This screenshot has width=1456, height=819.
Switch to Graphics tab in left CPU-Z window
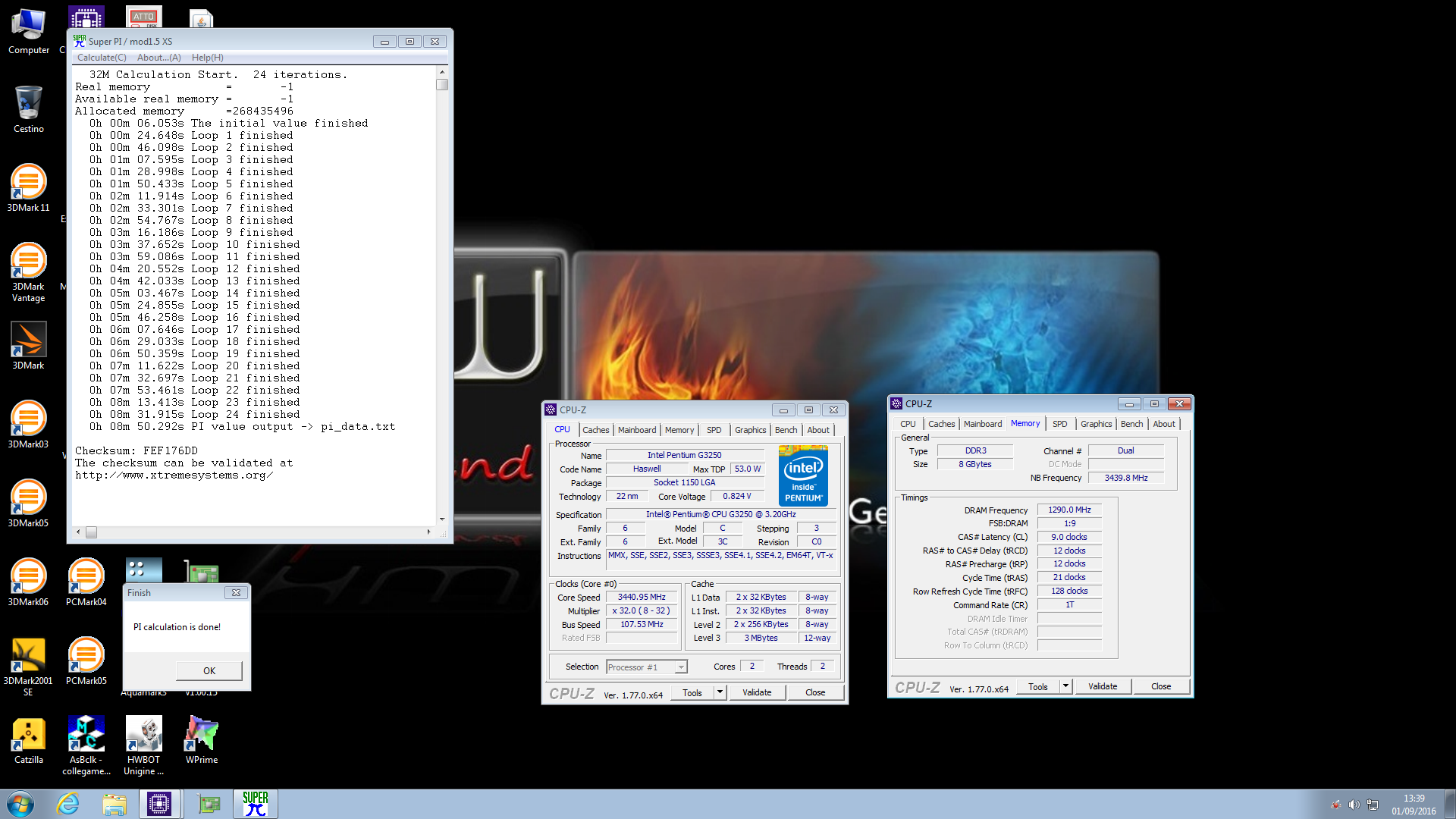pyautogui.click(x=750, y=430)
